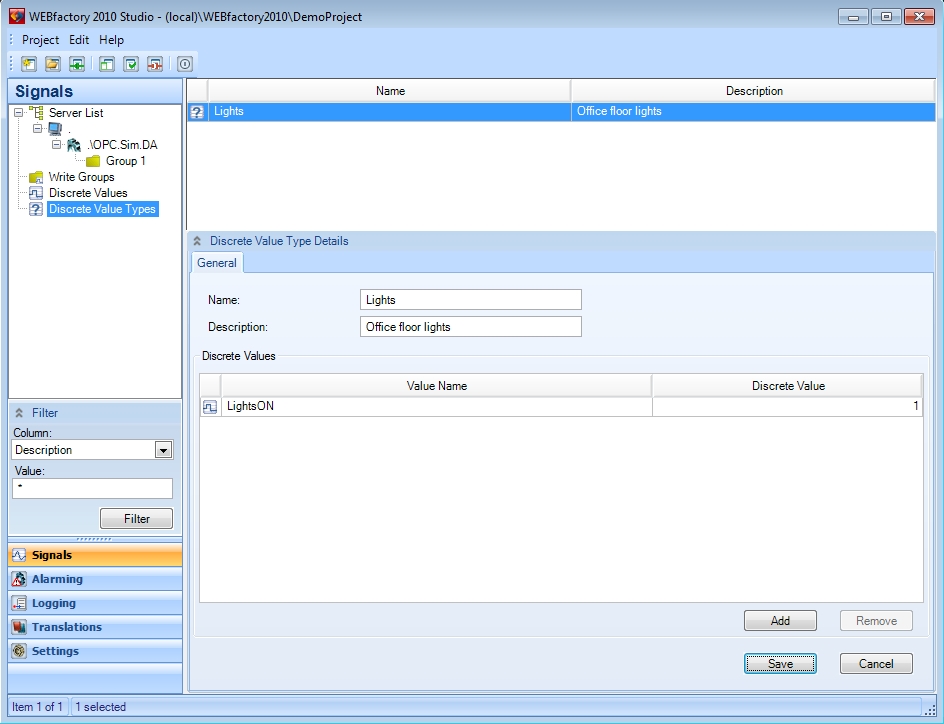This screenshot has width=944, height=724.
Task: Collapse the Discrete Value Type Details panel
Action: point(197,241)
